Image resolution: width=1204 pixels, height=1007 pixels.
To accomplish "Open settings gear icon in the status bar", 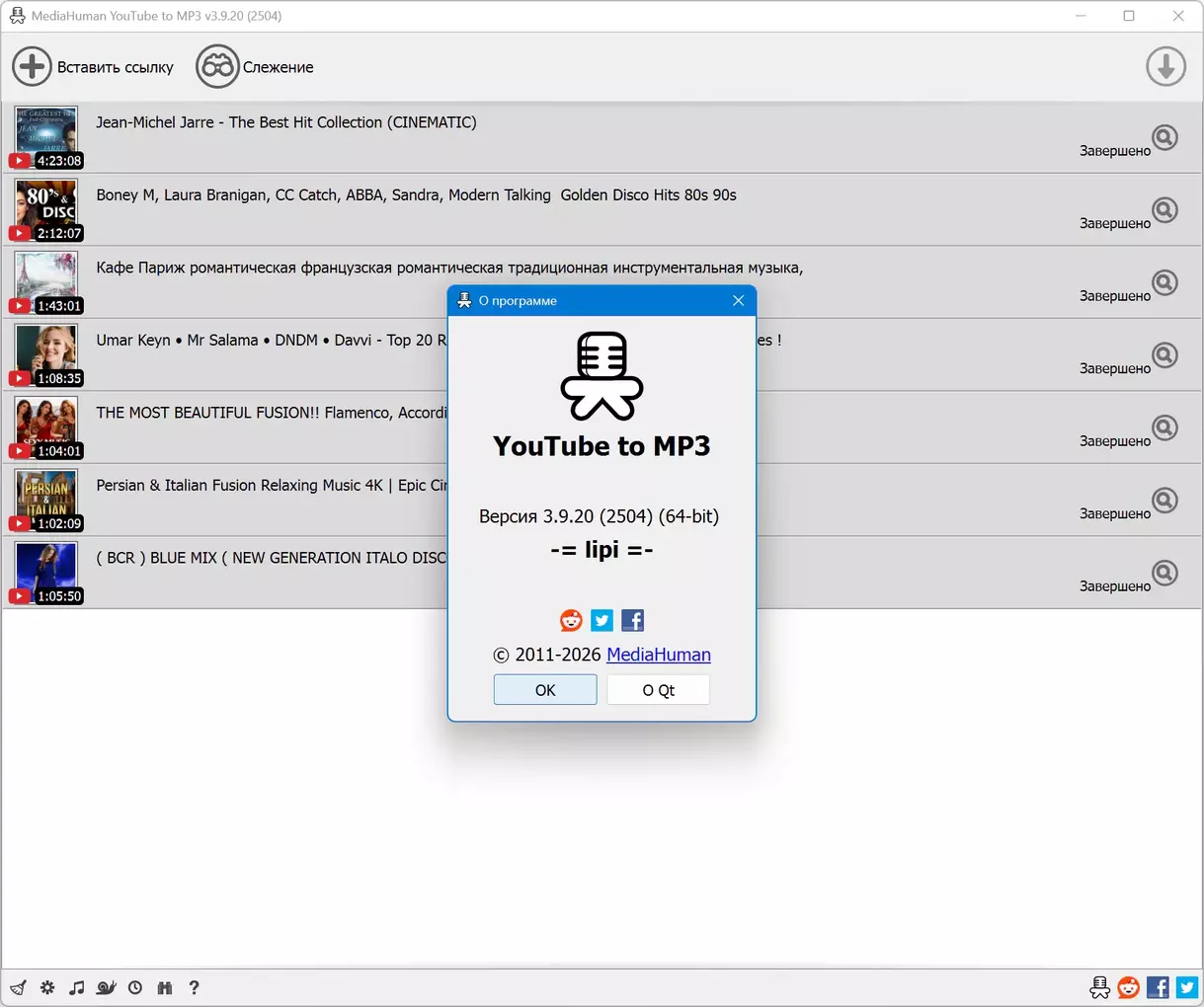I will point(47,987).
